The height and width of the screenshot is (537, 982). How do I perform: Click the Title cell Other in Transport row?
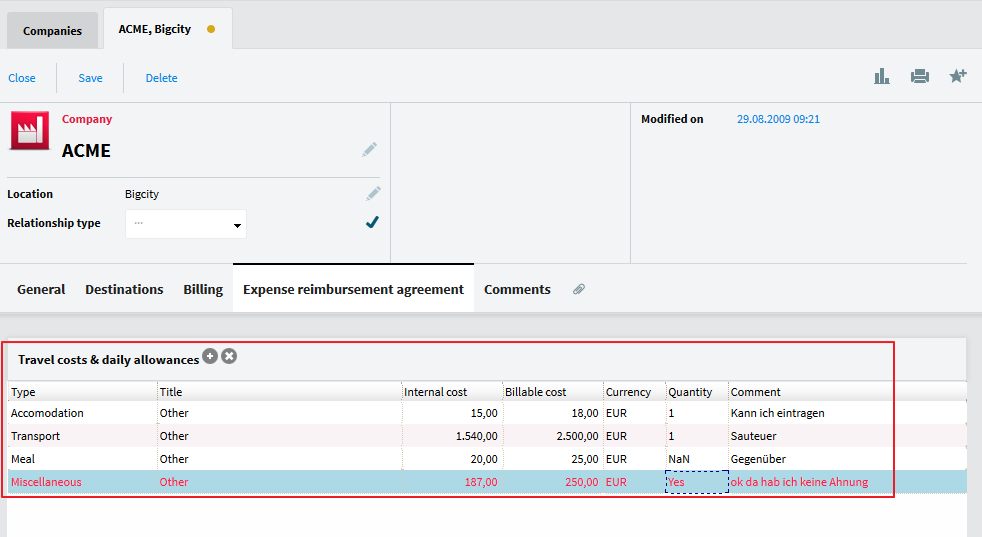[279, 436]
